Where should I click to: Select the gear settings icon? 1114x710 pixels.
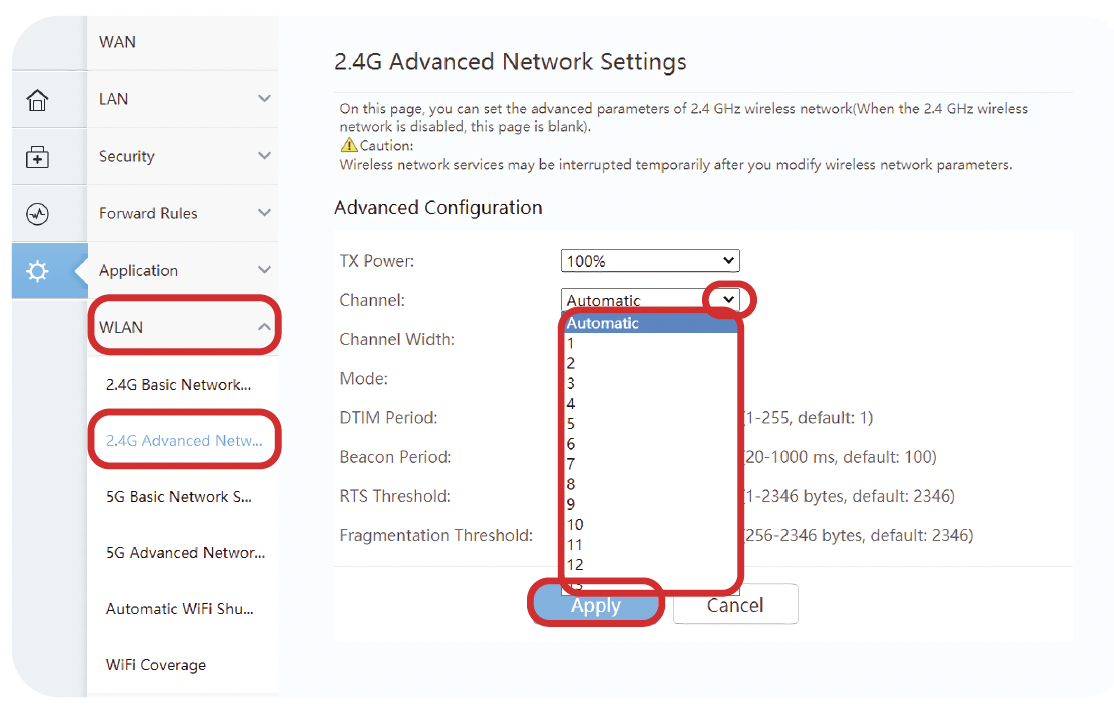(37, 271)
